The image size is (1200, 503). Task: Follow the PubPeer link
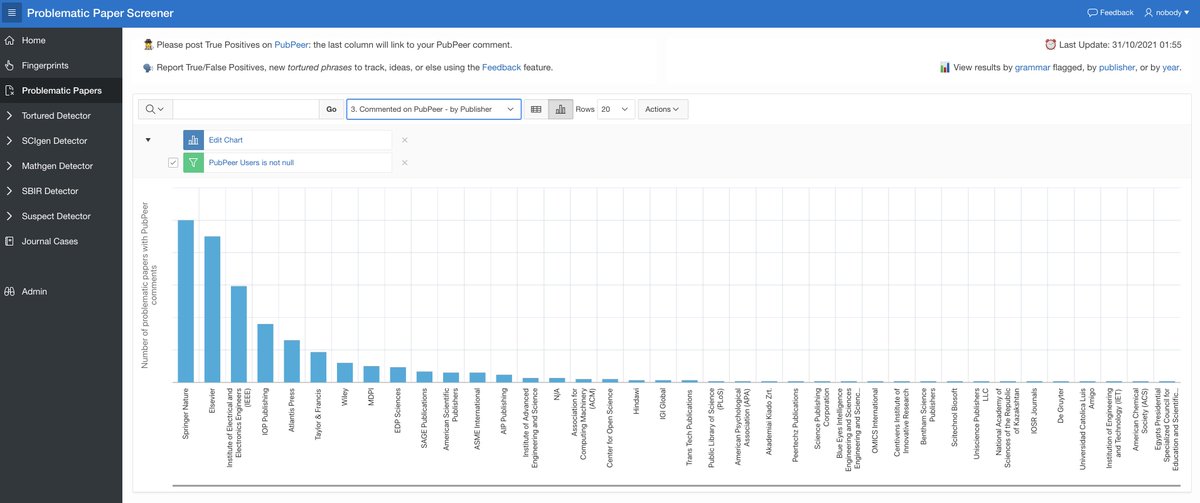(x=290, y=45)
